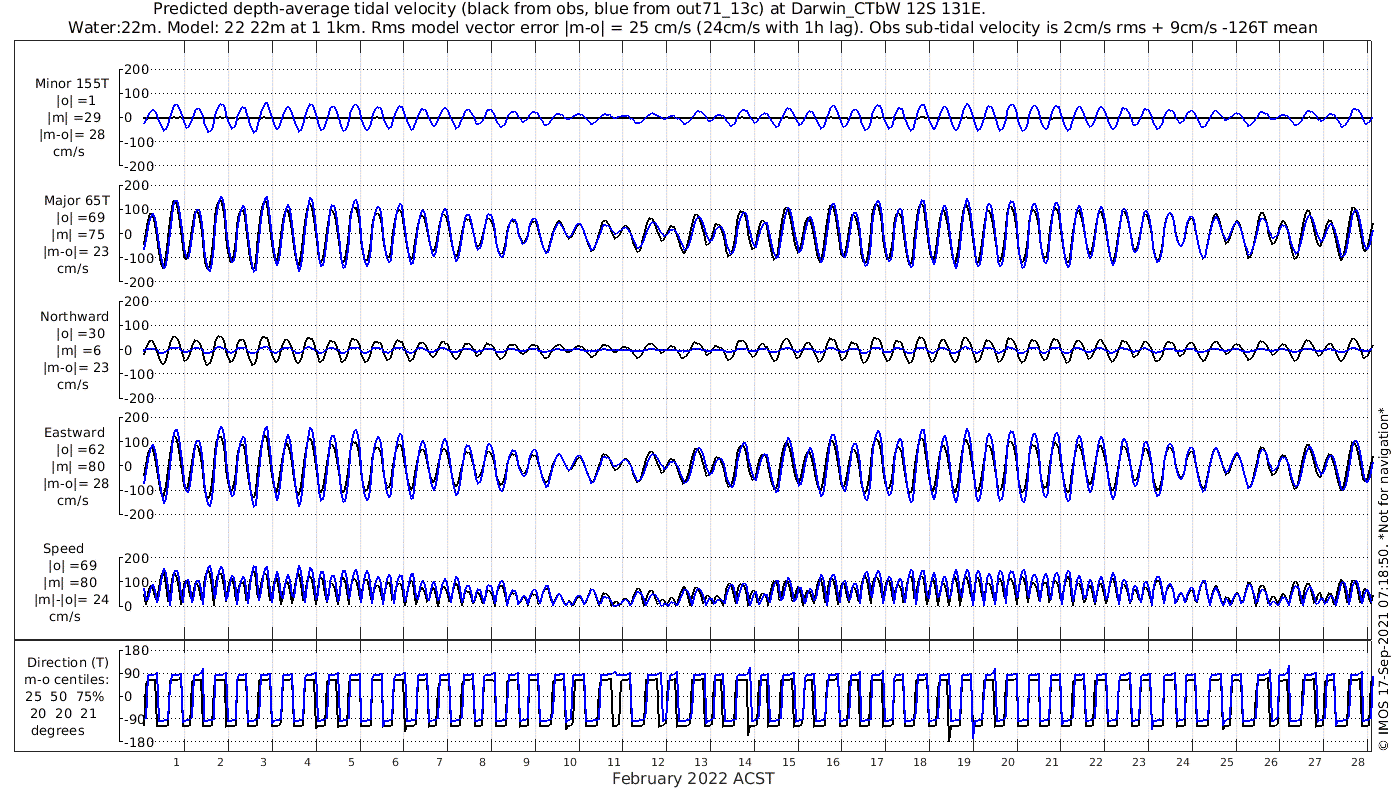This screenshot has width=1400, height=800.
Task: Click the '20 20 21' centile values
Action: [63, 713]
